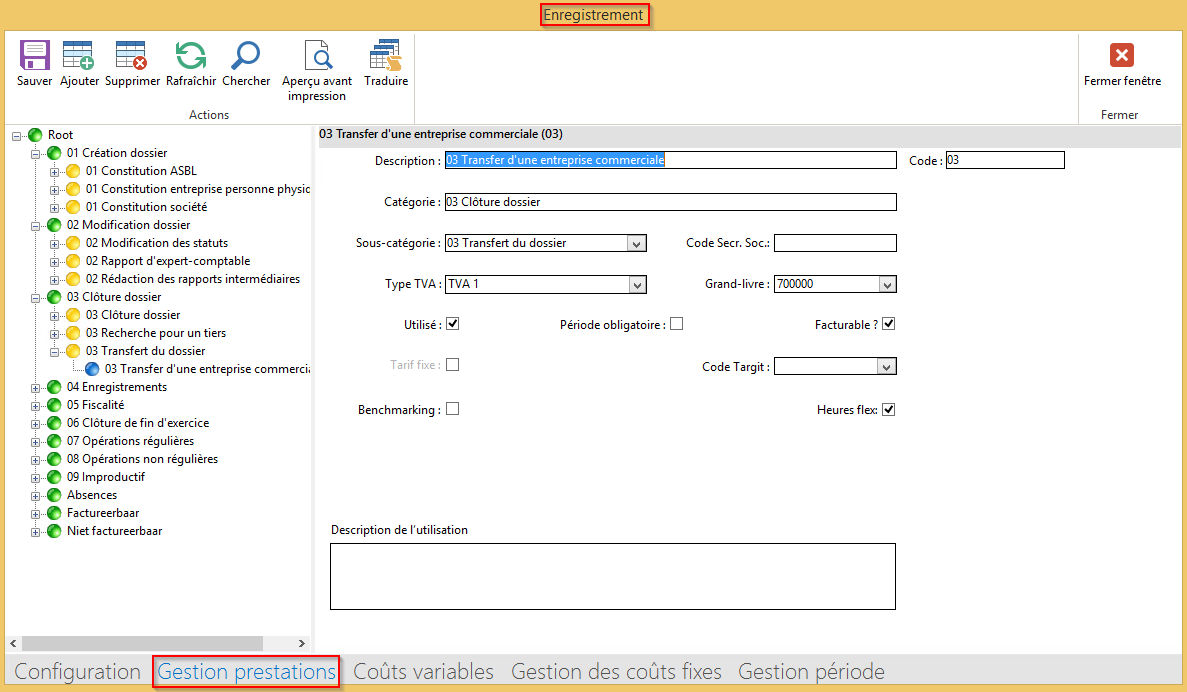Switch to the Coûts variables tab
This screenshot has width=1187, height=692.
pos(423,672)
